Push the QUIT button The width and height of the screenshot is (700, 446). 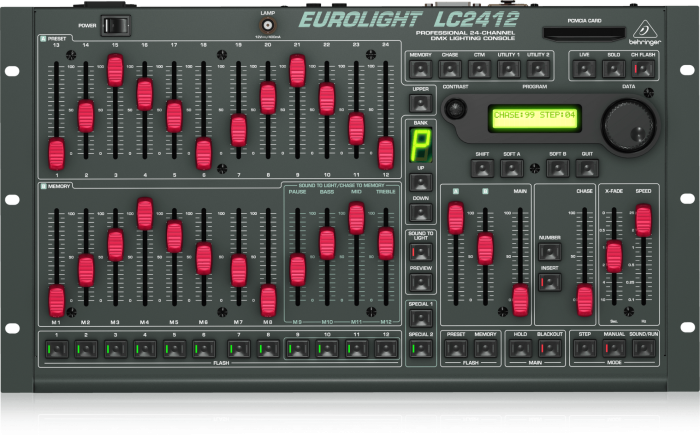coord(587,168)
